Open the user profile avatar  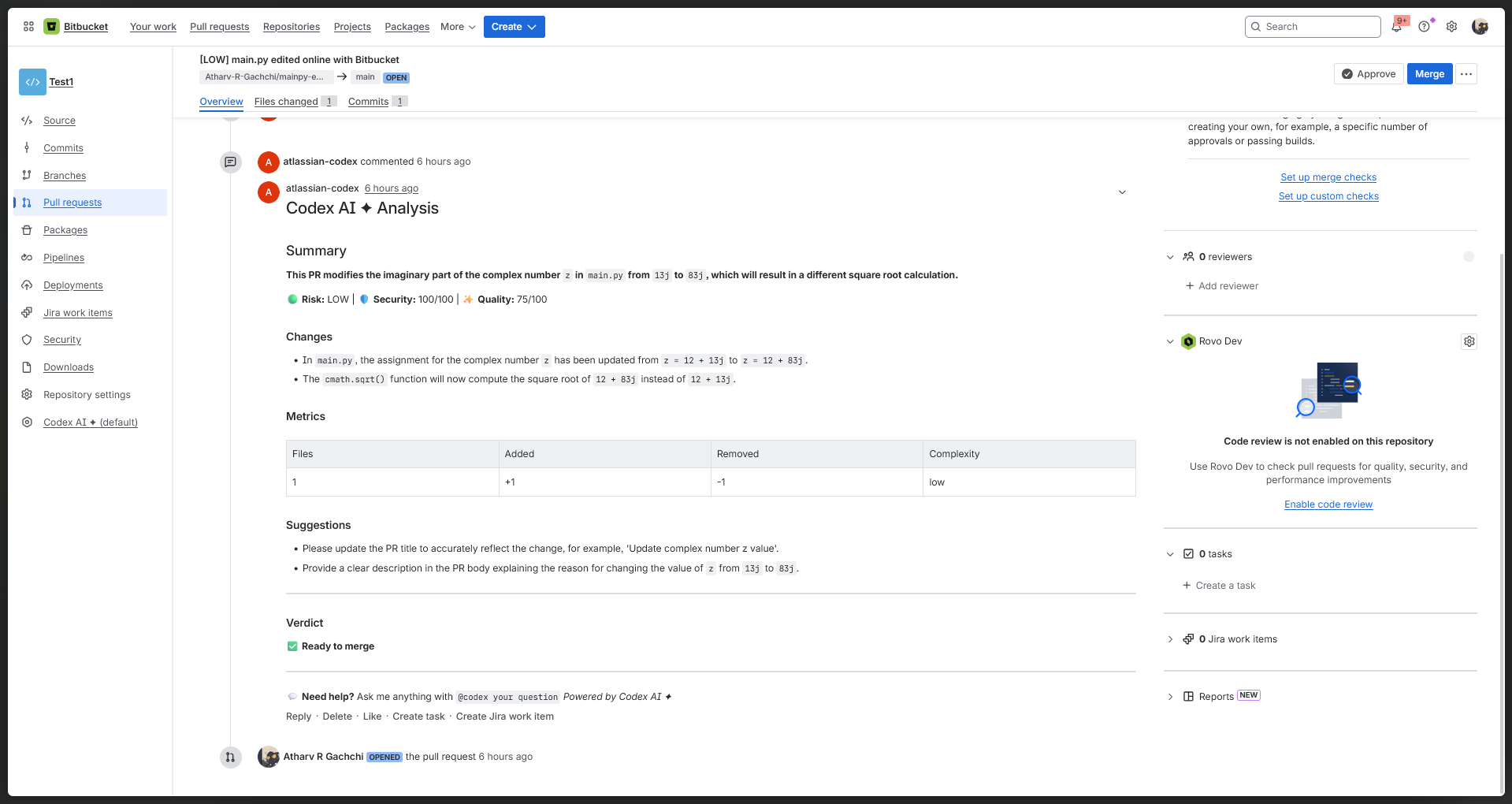[1480, 27]
